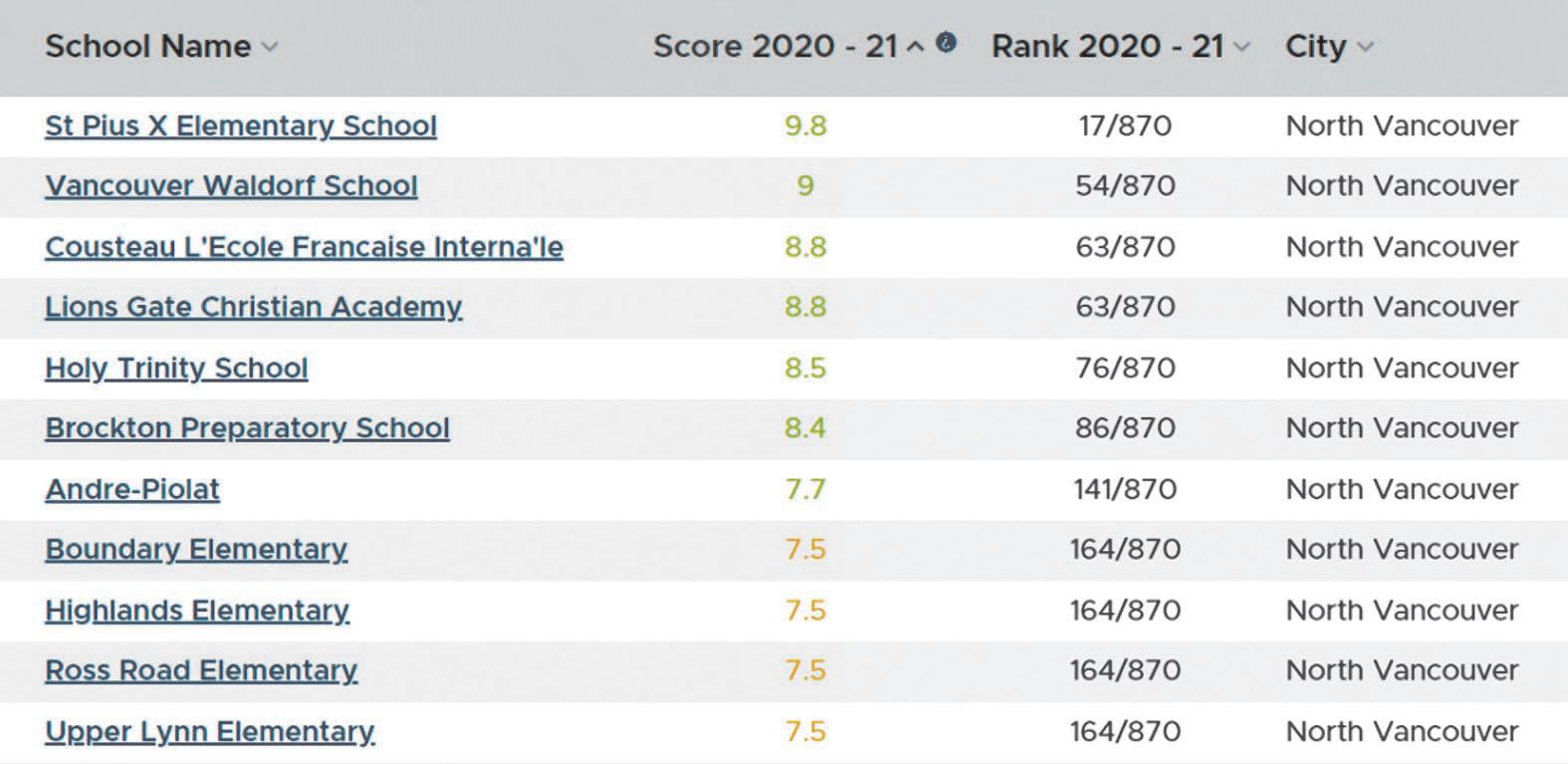Image resolution: width=1568 pixels, height=764 pixels.
Task: Open Brockton Preparatory School link
Action: [247, 428]
